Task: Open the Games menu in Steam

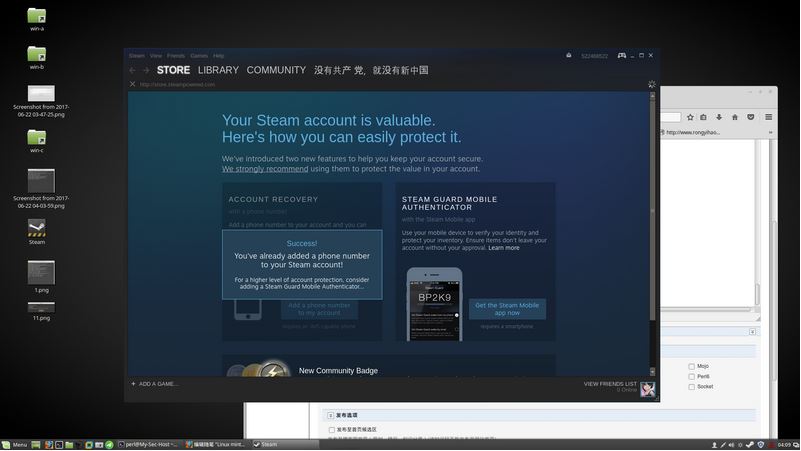Action: pyautogui.click(x=199, y=56)
